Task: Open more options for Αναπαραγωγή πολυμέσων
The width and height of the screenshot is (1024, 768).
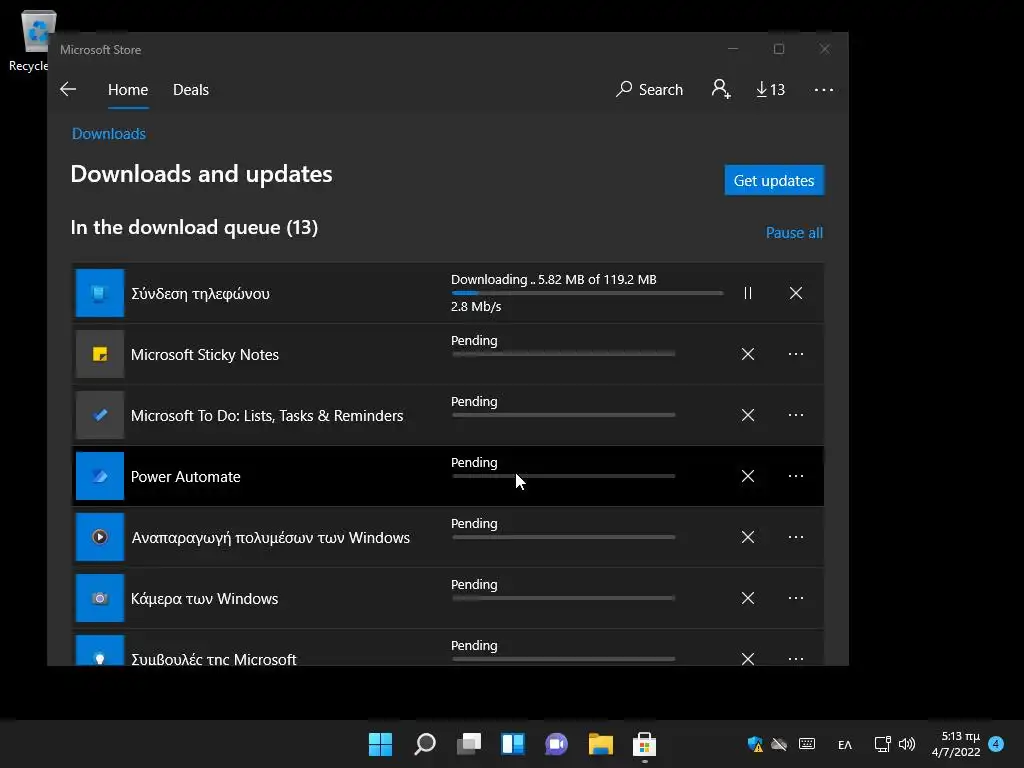Action: (x=795, y=537)
